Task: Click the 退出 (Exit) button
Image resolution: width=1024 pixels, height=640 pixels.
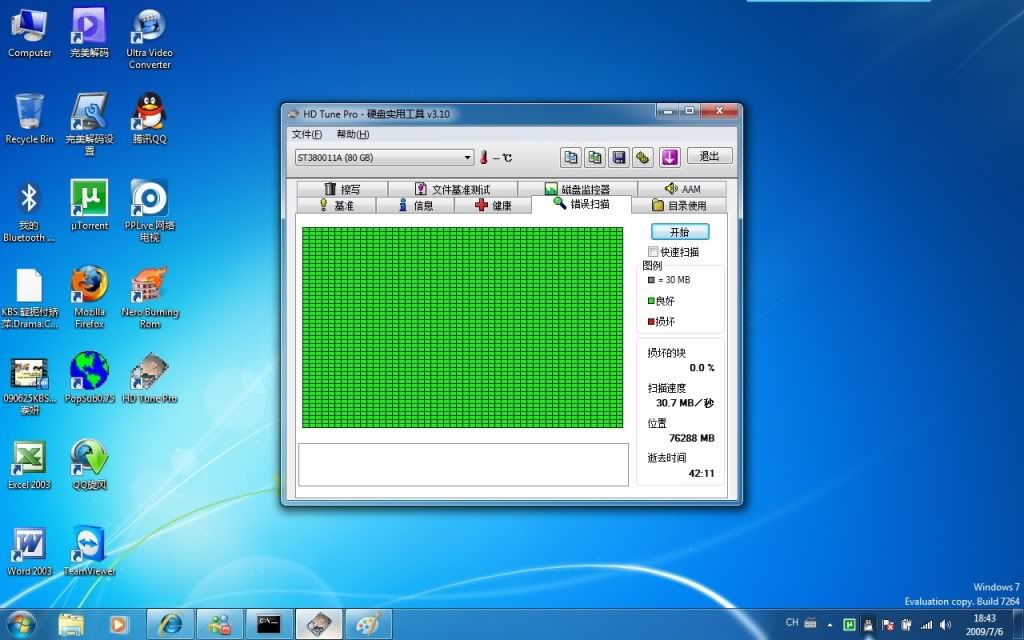Action: point(710,156)
